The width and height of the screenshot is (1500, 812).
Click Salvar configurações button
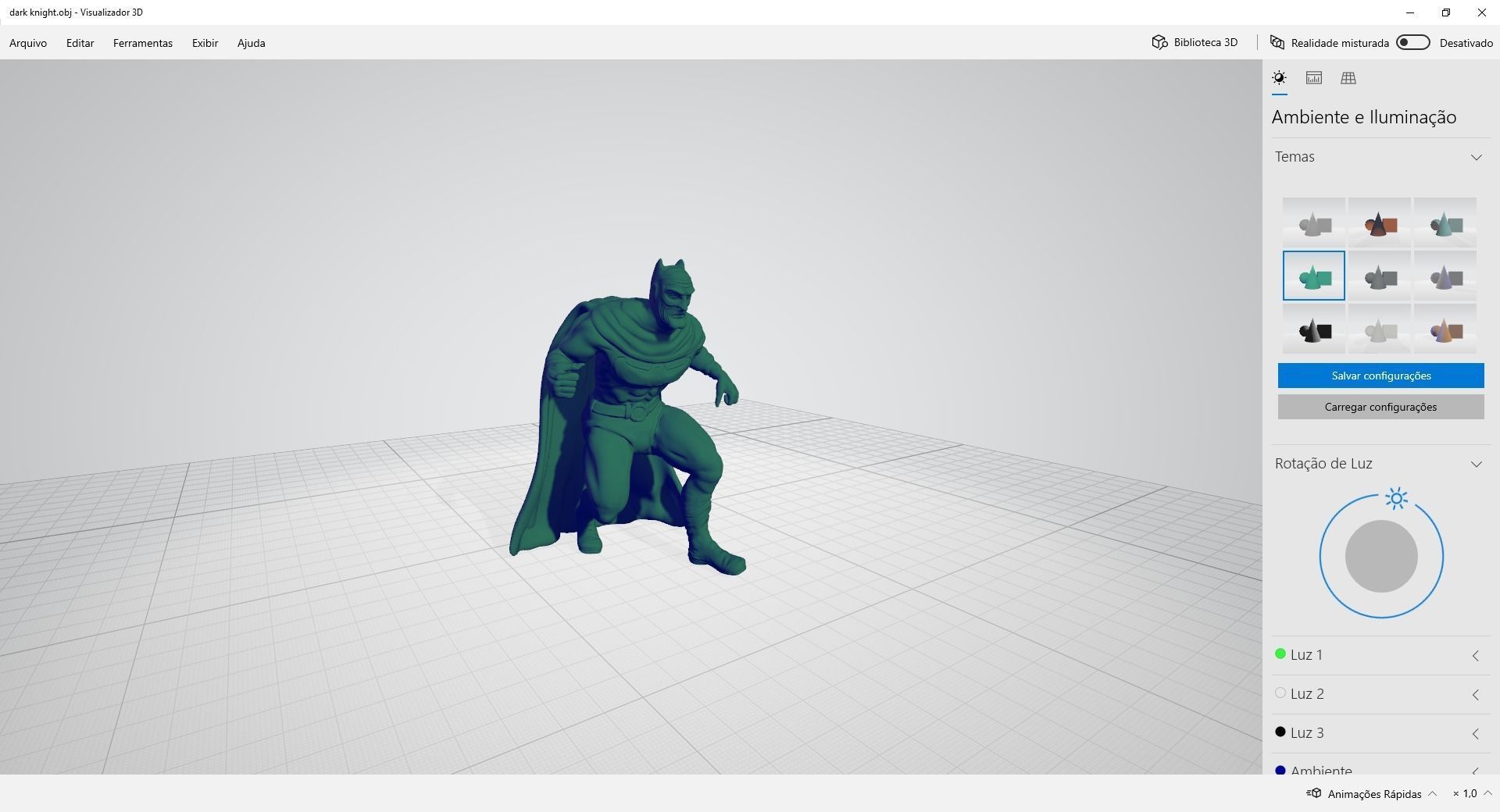click(1381, 376)
